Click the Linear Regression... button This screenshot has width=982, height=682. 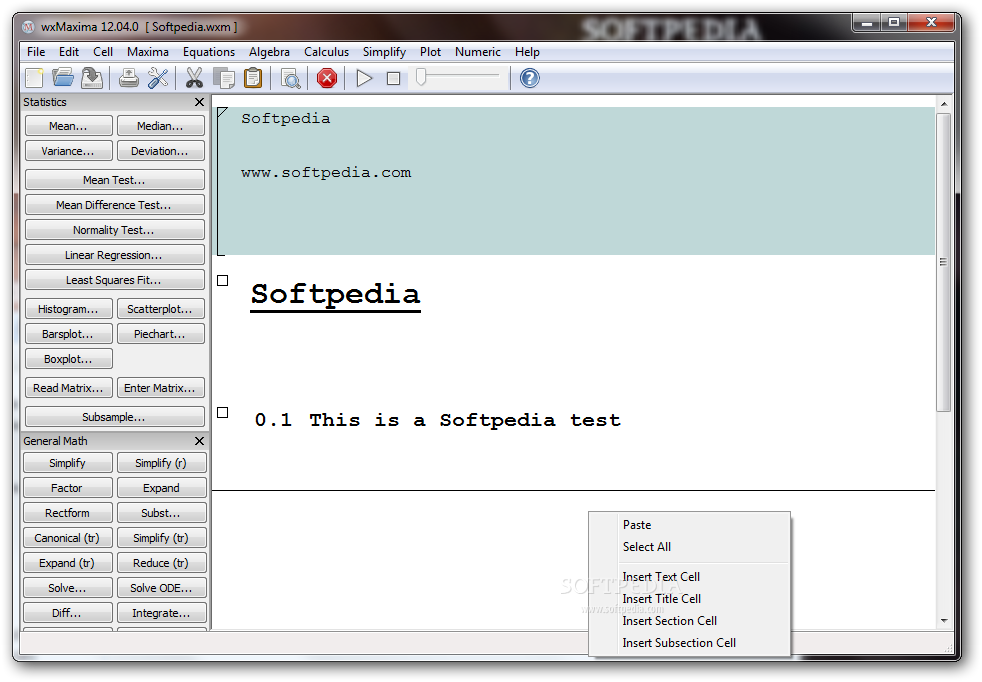115,255
